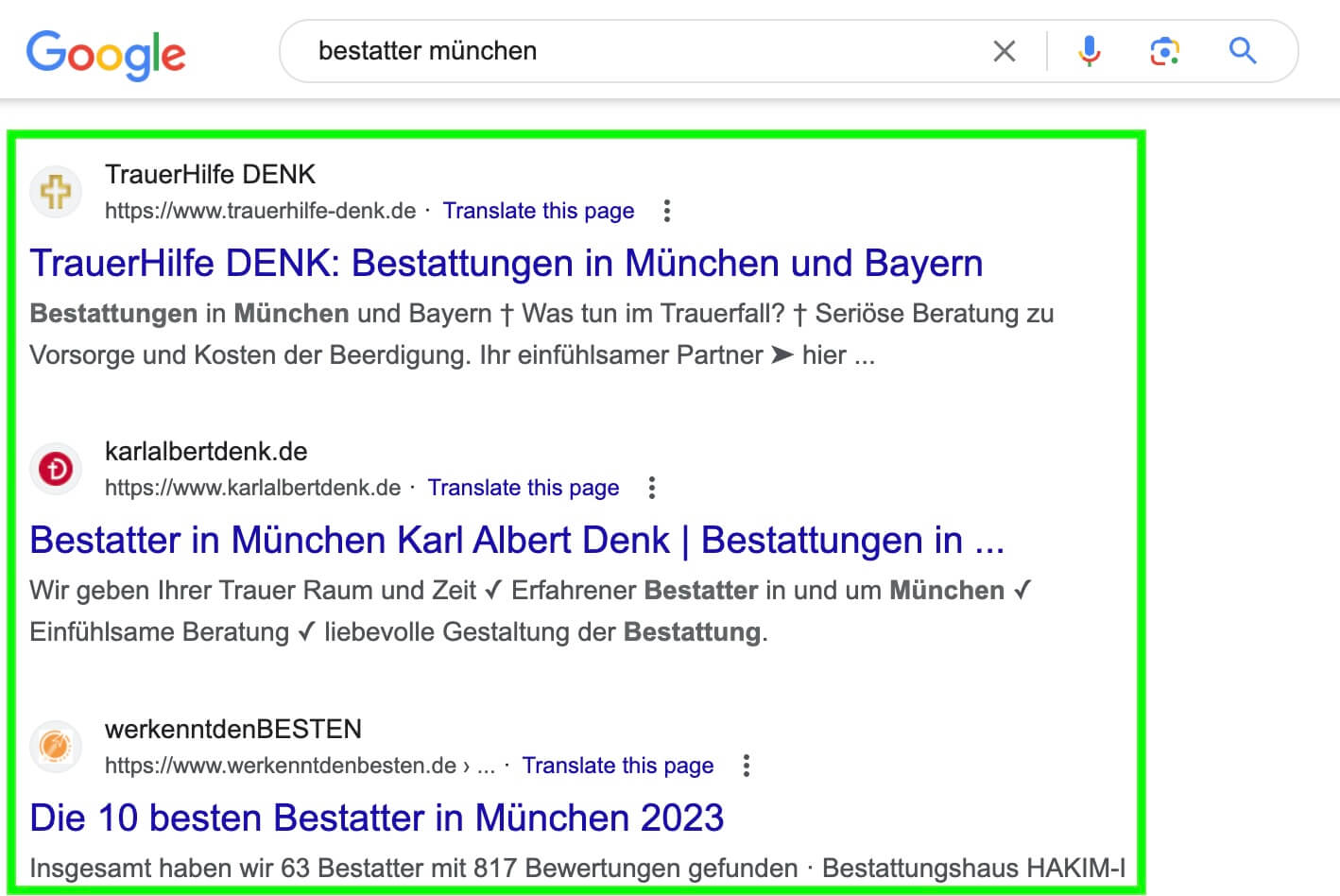Image resolution: width=1340 pixels, height=896 pixels.
Task: Click the werkenntdenBESTEN orange favicon
Action: [x=56, y=747]
